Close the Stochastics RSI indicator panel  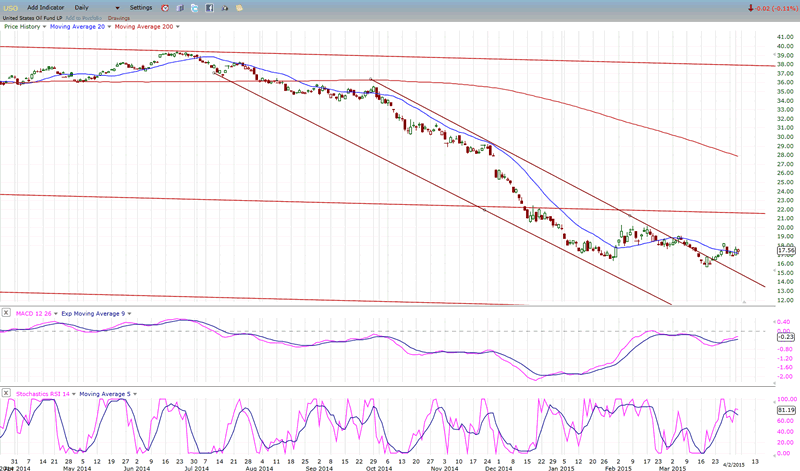[x=6, y=394]
